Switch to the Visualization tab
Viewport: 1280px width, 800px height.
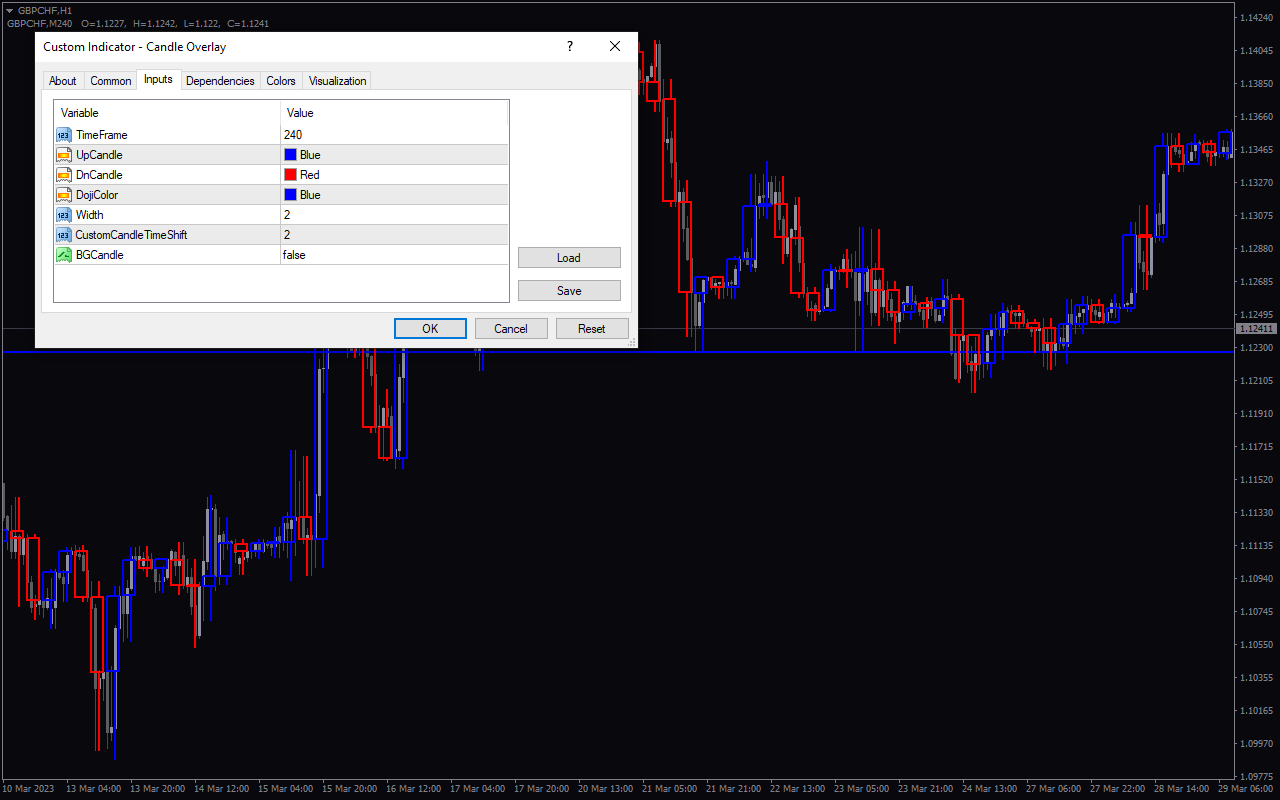(x=337, y=81)
